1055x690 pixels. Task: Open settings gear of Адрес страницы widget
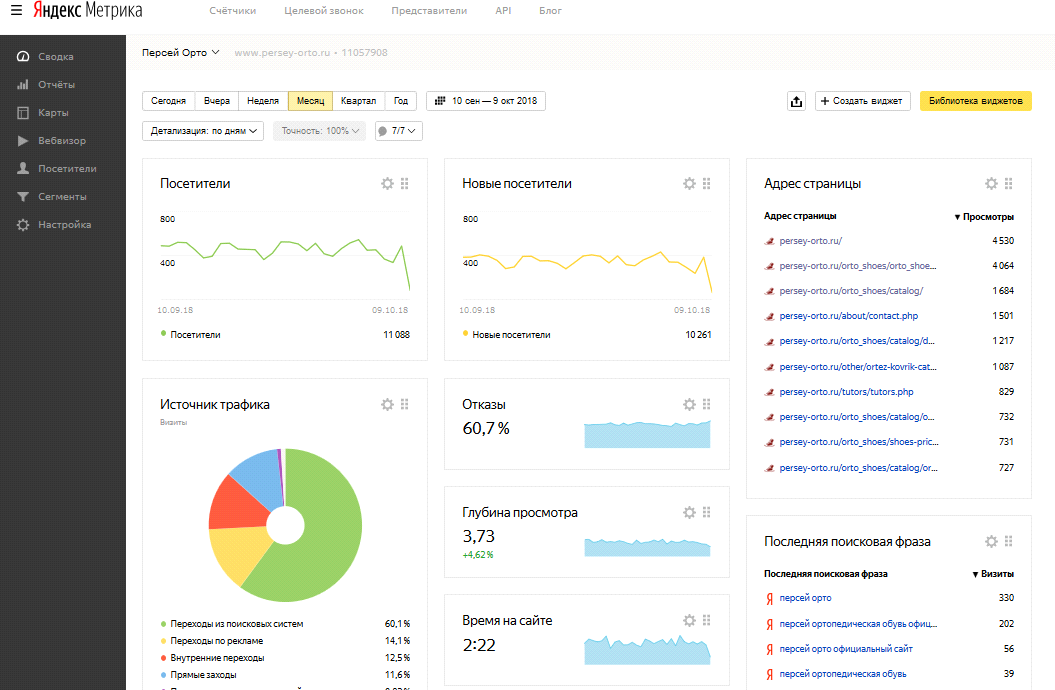coord(991,184)
